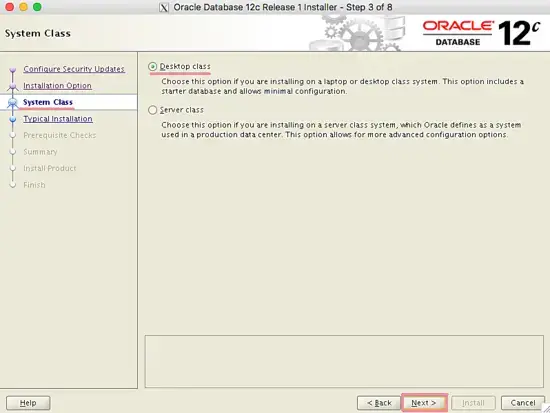Click the greyed-out Install button
This screenshot has height=413, width=550.
pos(473,403)
